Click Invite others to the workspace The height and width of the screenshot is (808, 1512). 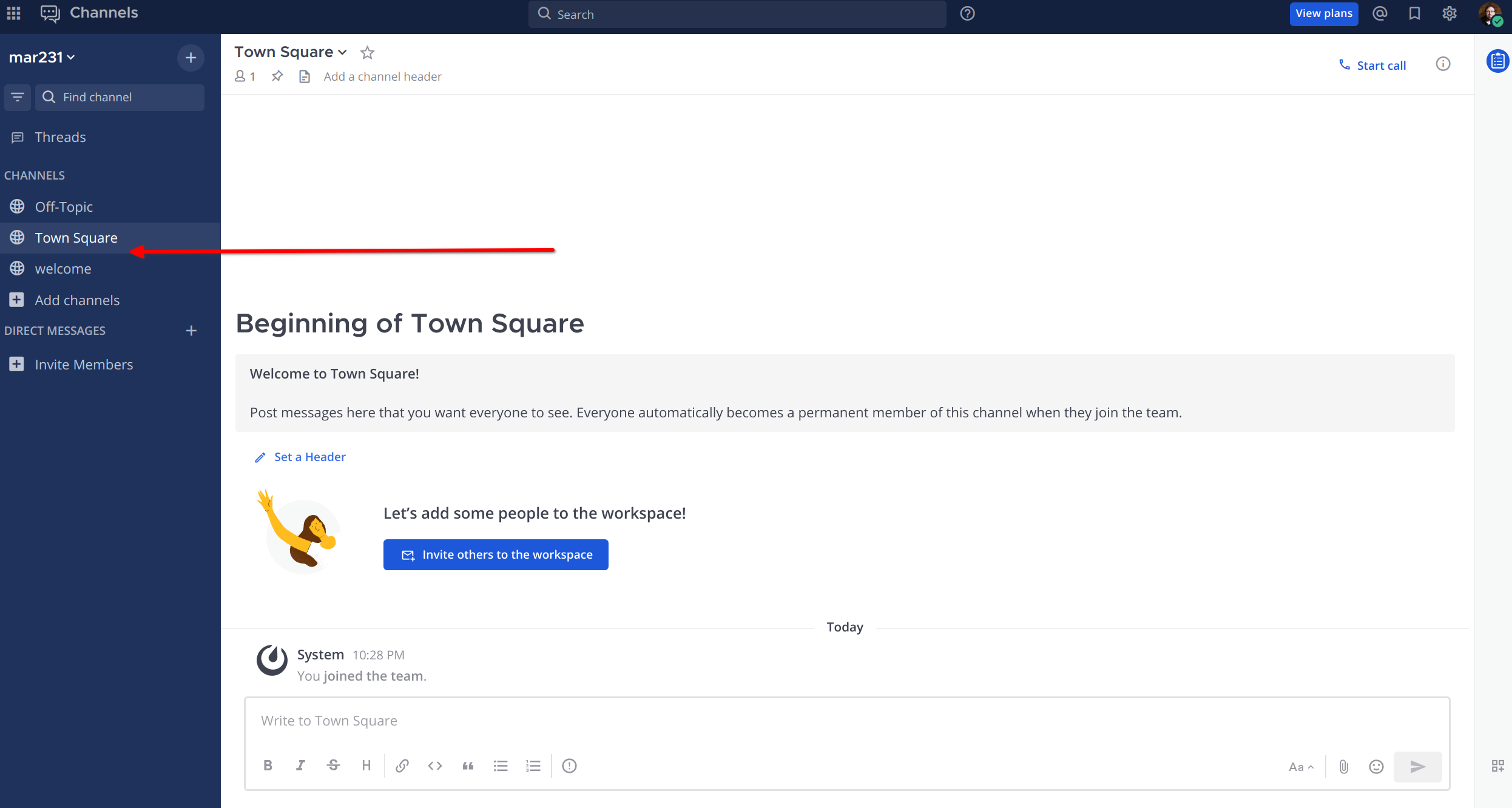(496, 554)
